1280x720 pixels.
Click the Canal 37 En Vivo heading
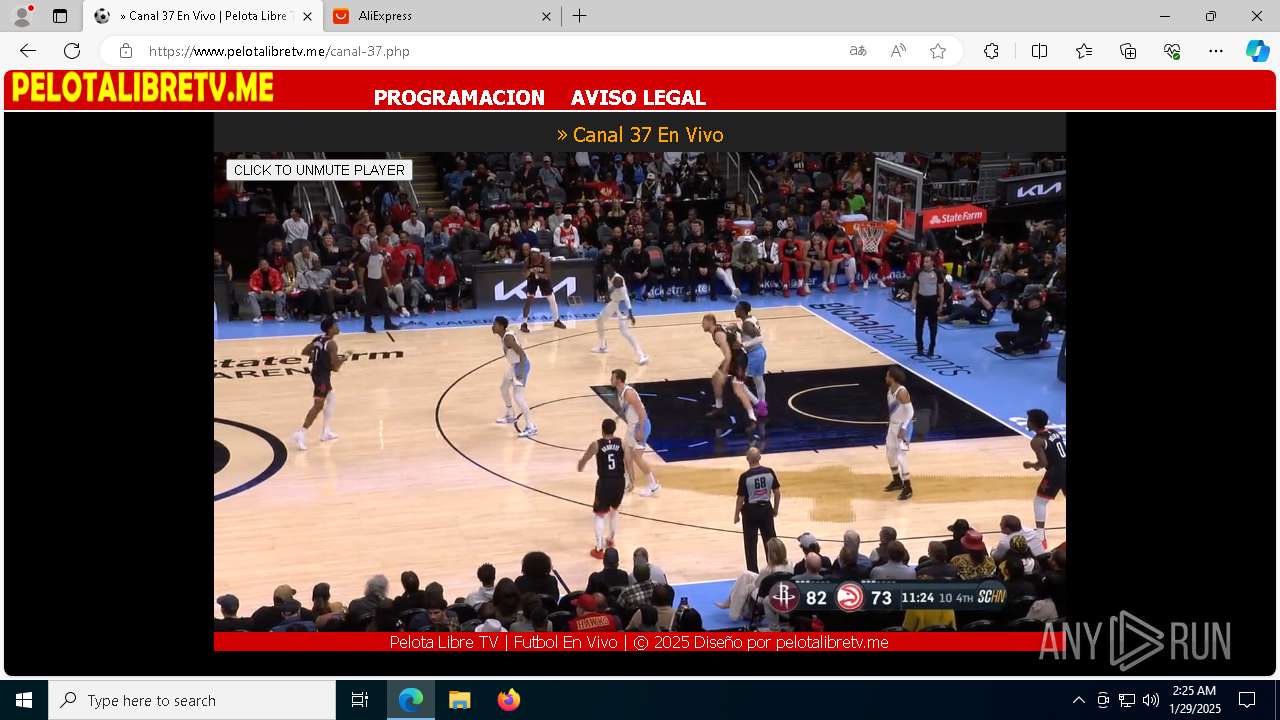coord(640,135)
